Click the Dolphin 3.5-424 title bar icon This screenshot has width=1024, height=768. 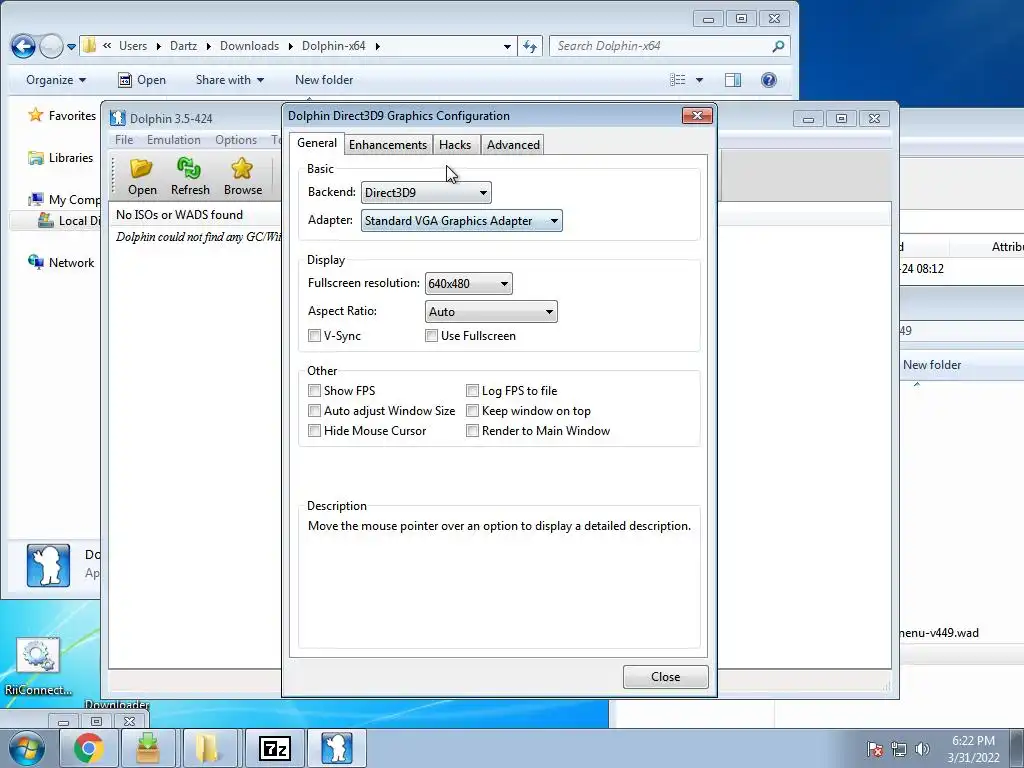tap(118, 118)
